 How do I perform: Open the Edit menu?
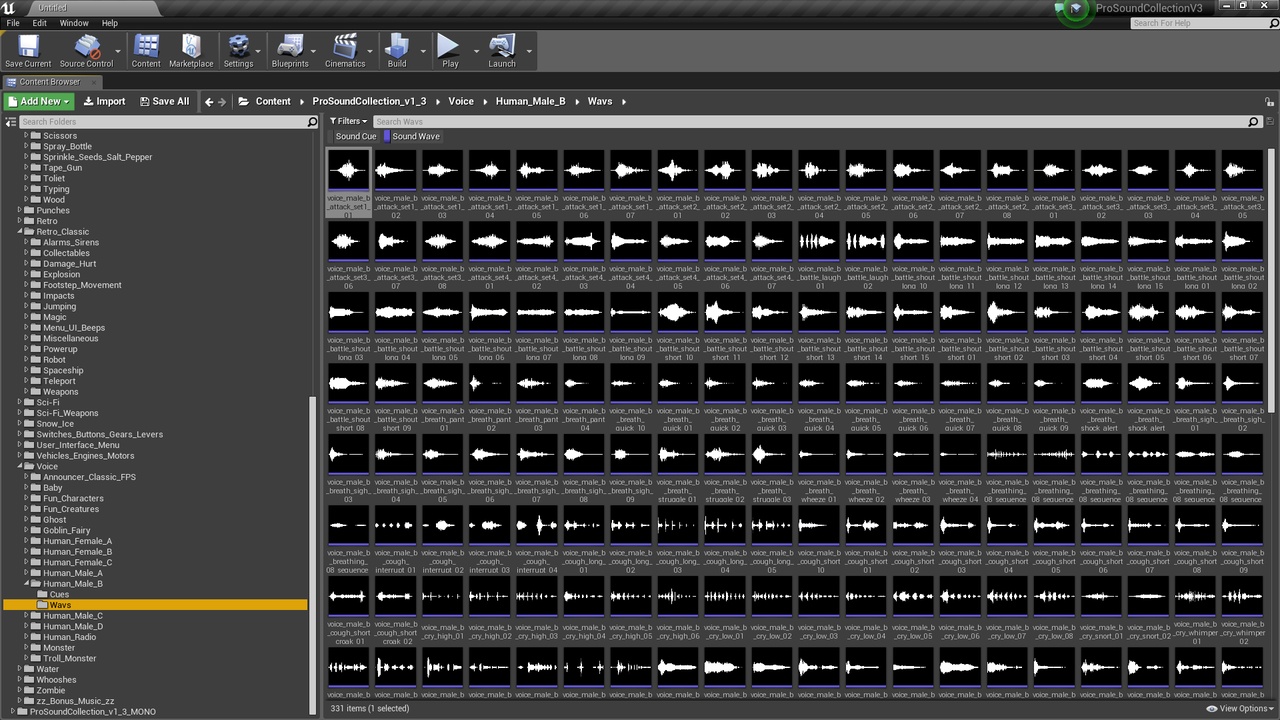tap(39, 23)
